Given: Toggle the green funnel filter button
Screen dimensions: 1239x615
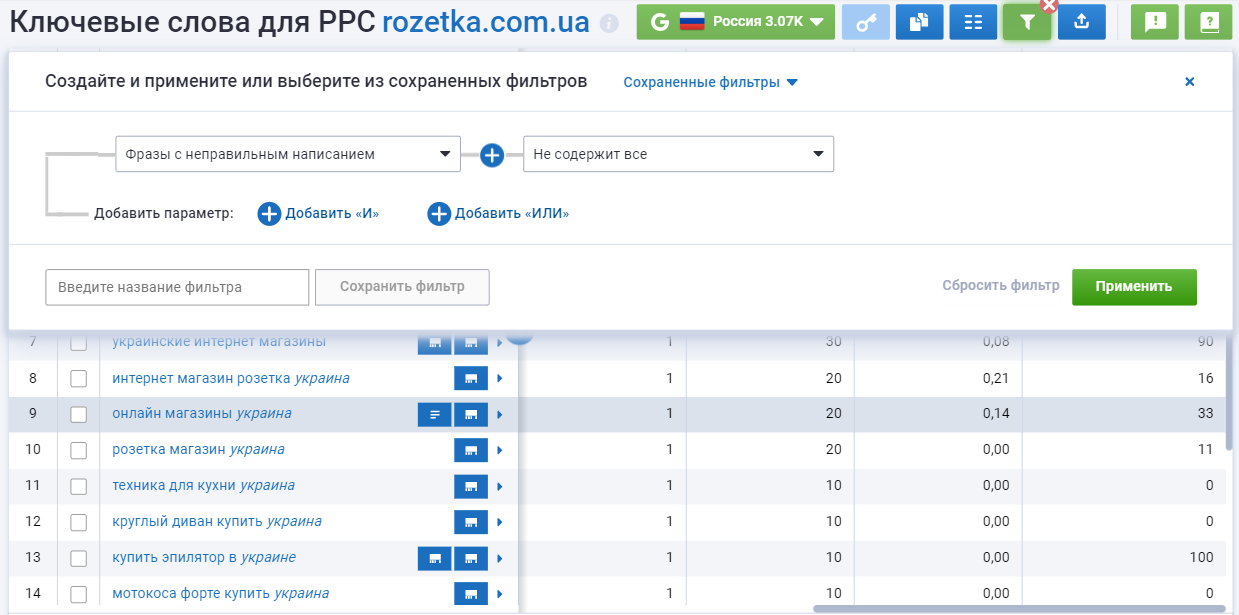Looking at the screenshot, I should pyautogui.click(x=1027, y=22).
